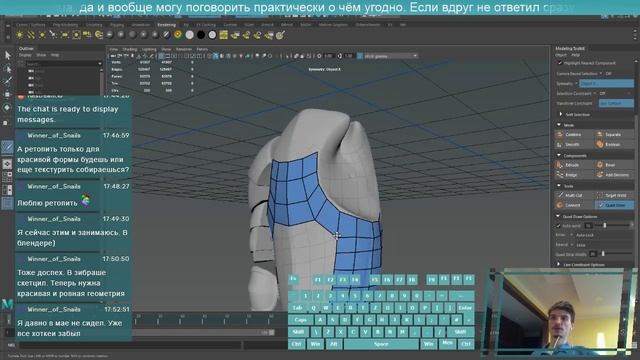Click the Smooth mesh icon
This screenshot has height=360, width=640.
coord(559,144)
